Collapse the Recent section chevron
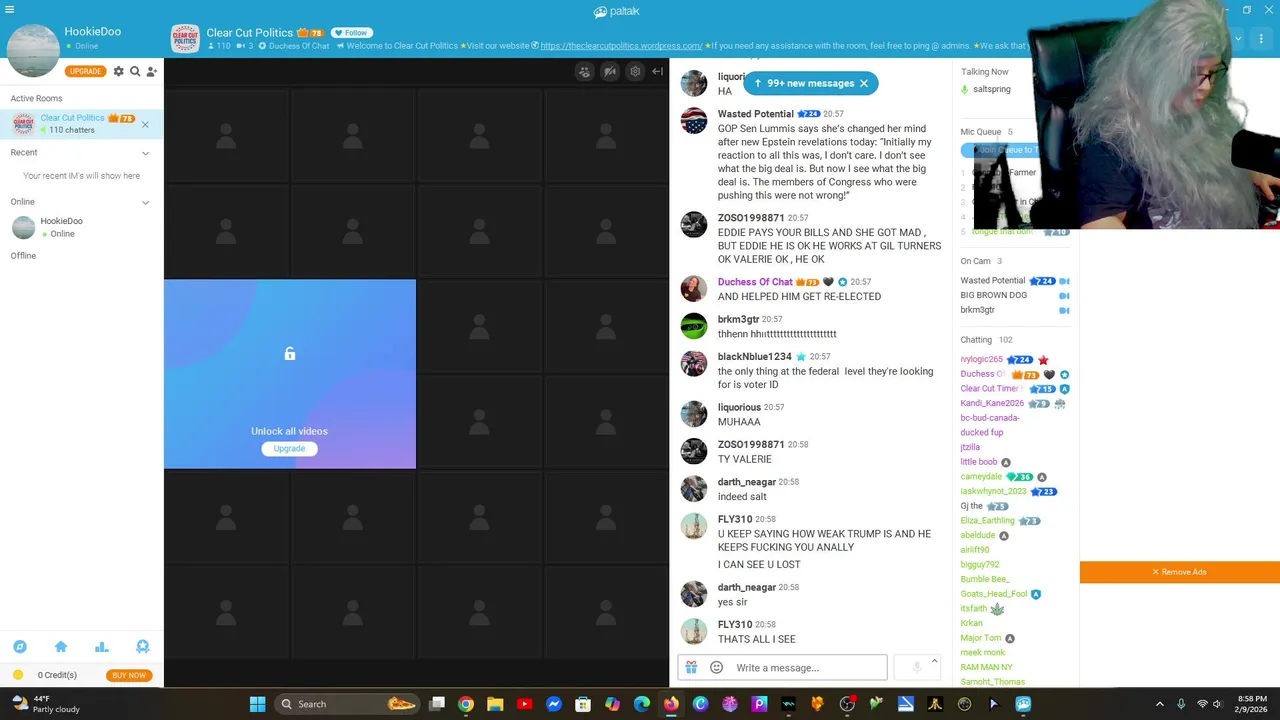This screenshot has width=1280, height=720. click(x=145, y=153)
